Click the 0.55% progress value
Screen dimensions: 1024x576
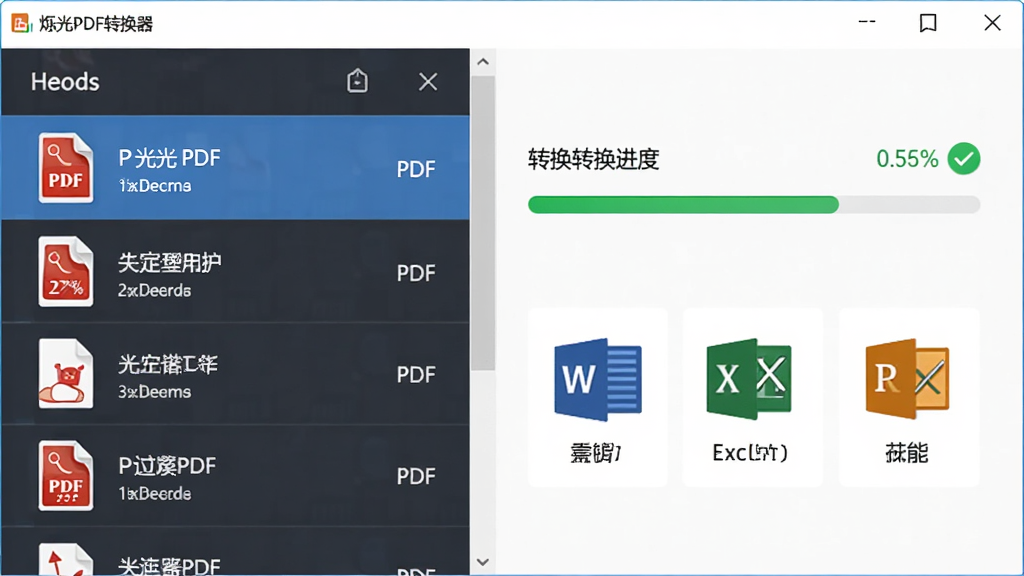click(907, 159)
